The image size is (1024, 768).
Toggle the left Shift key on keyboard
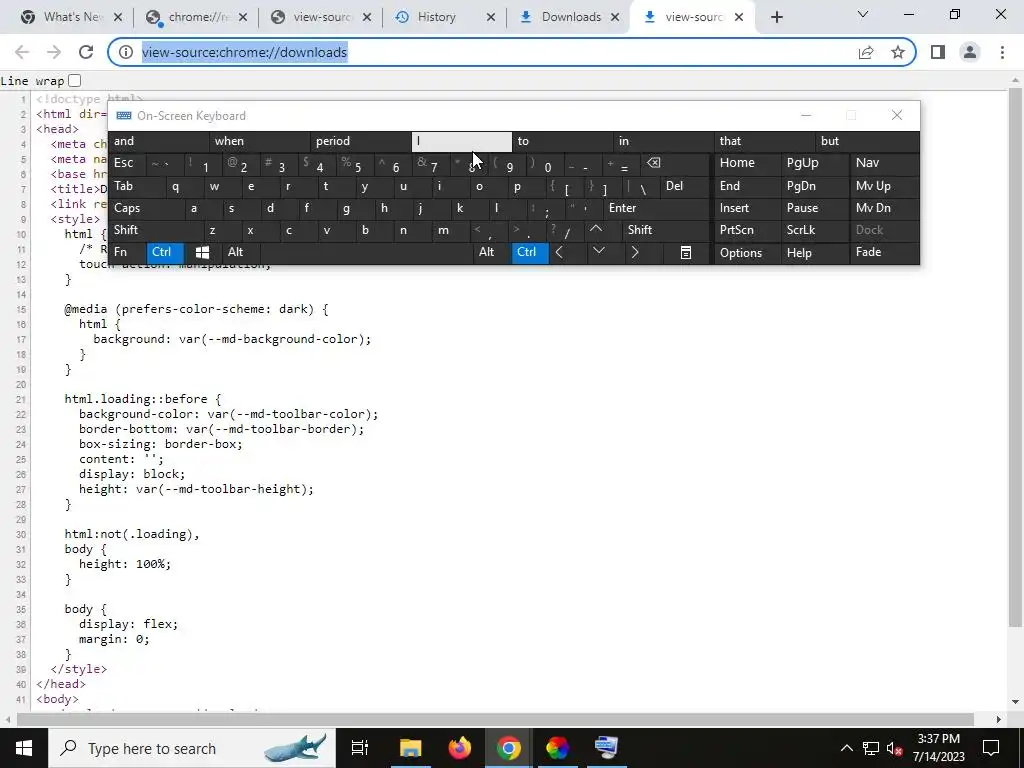[x=155, y=230]
